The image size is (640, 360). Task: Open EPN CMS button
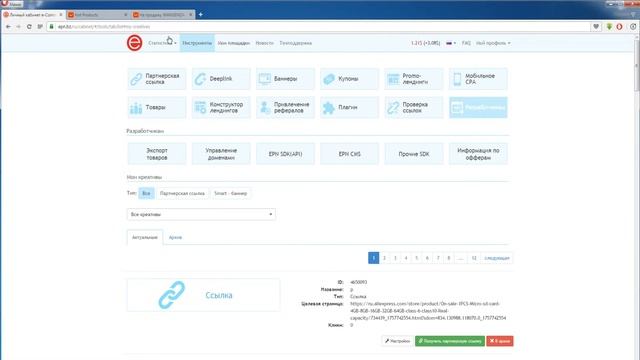tap(349, 154)
